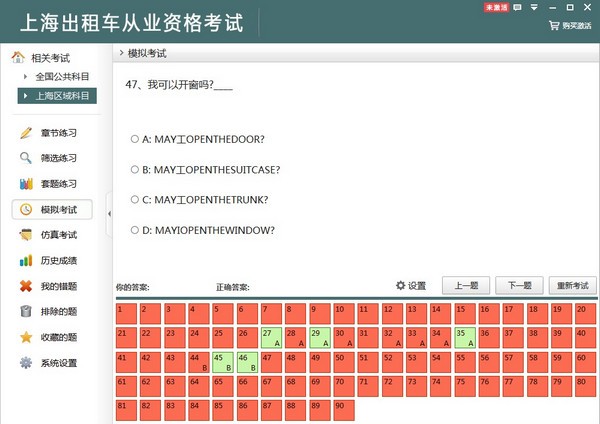
Task: Expand the 全国公共科目 tree item
Action: click(25, 77)
